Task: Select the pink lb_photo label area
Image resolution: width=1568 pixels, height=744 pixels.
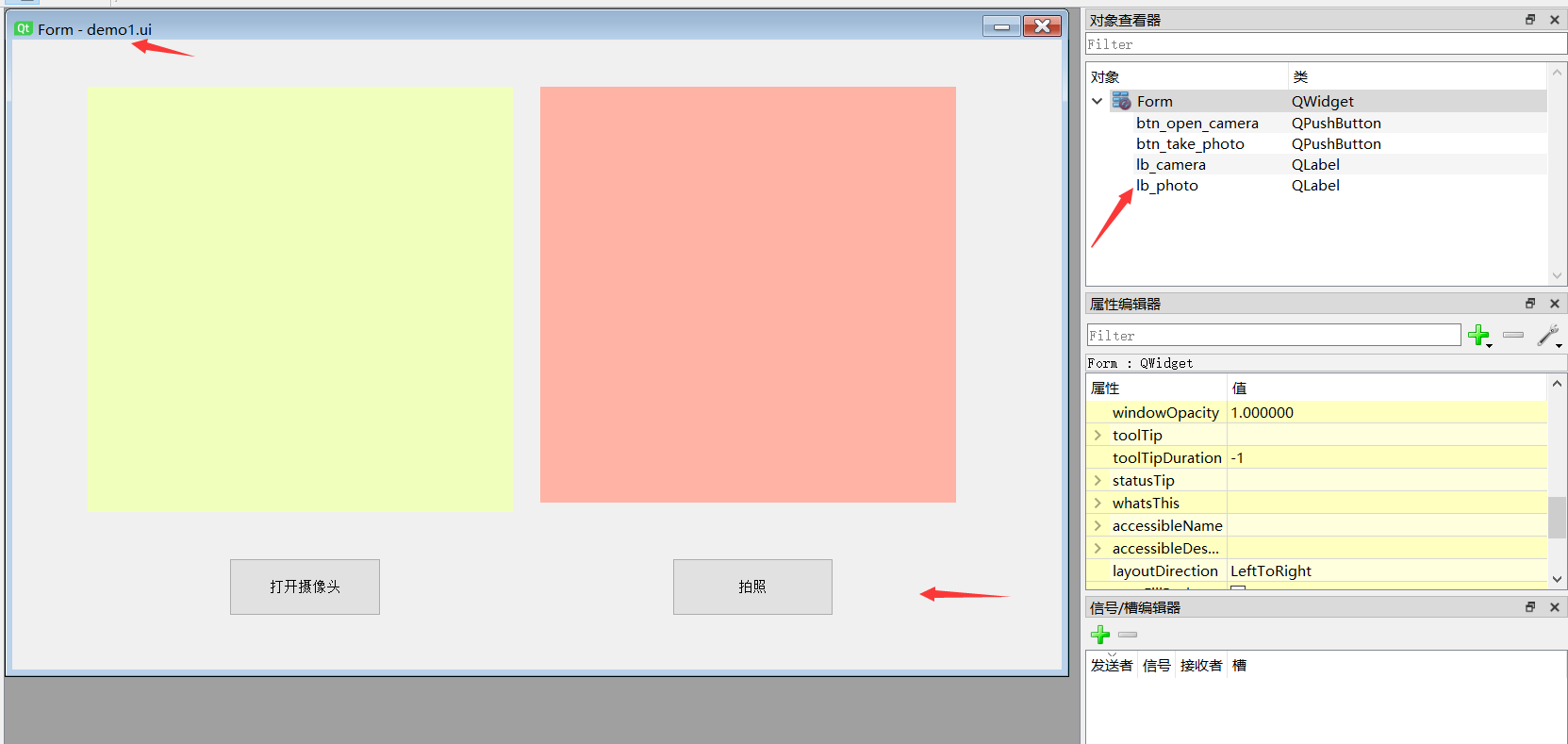Action: (748, 294)
